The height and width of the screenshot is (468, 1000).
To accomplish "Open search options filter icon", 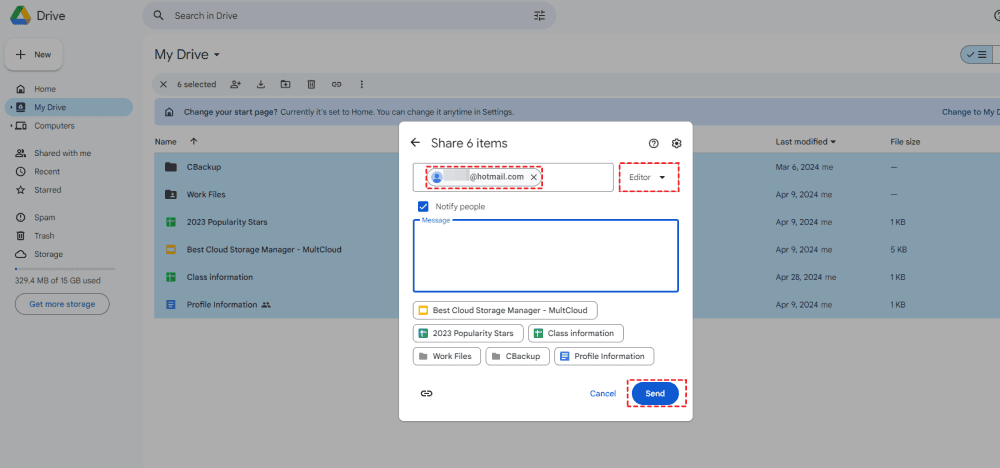I will pyautogui.click(x=540, y=15).
